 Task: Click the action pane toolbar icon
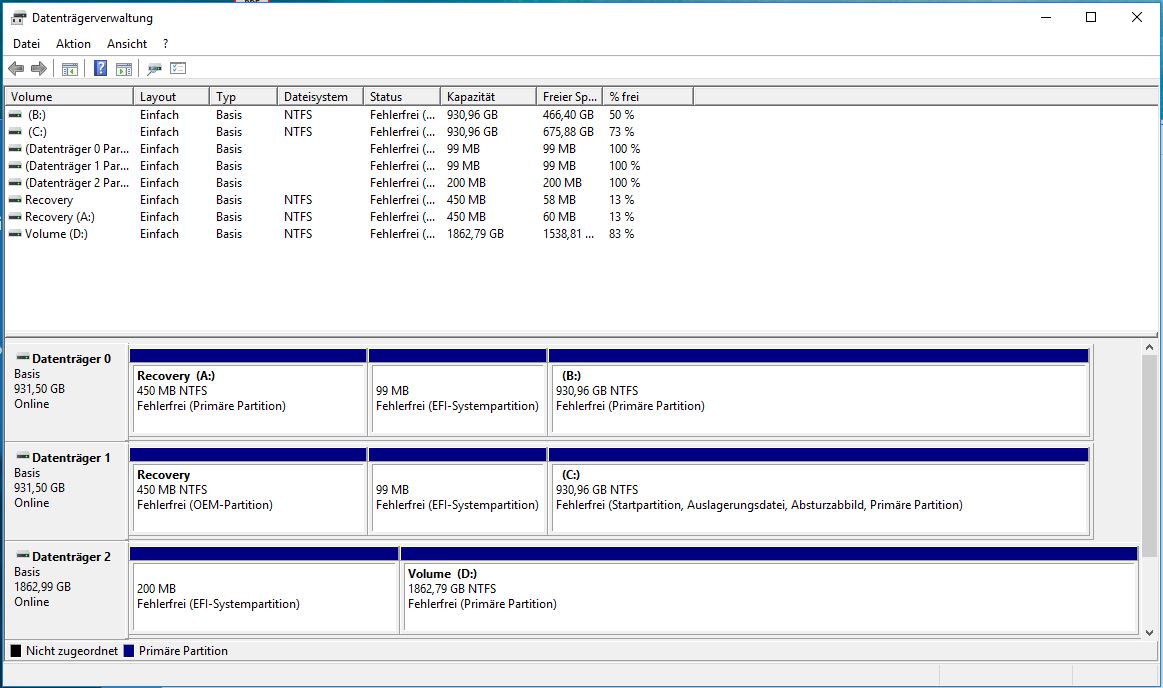coord(124,69)
